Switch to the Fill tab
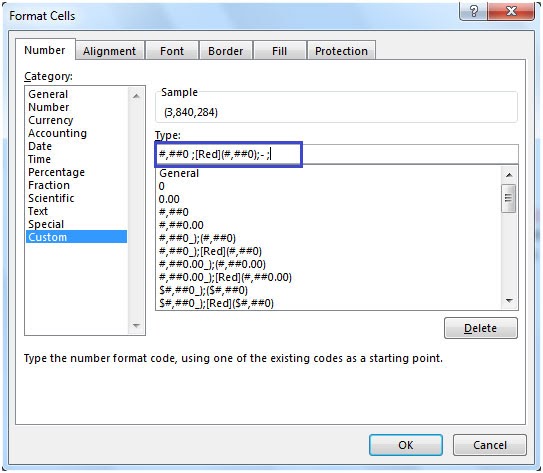Screen dimensions: 543x473 tap(279, 51)
